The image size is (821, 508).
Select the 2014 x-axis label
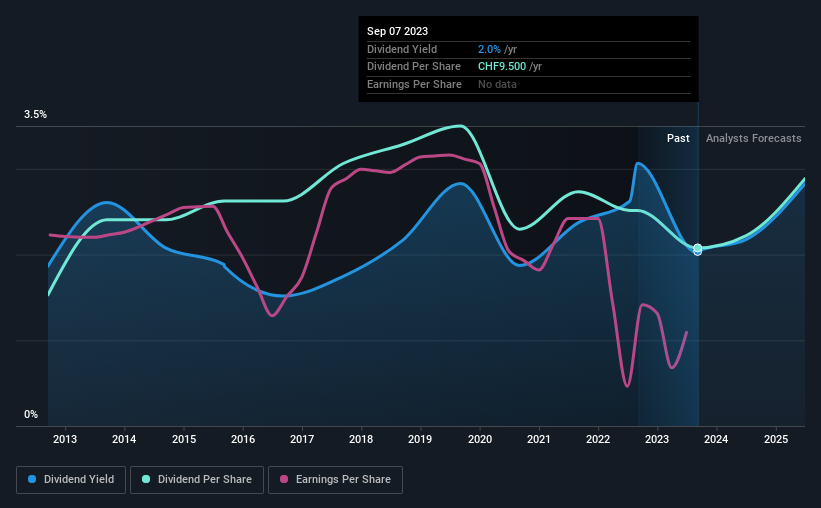tap(124, 439)
